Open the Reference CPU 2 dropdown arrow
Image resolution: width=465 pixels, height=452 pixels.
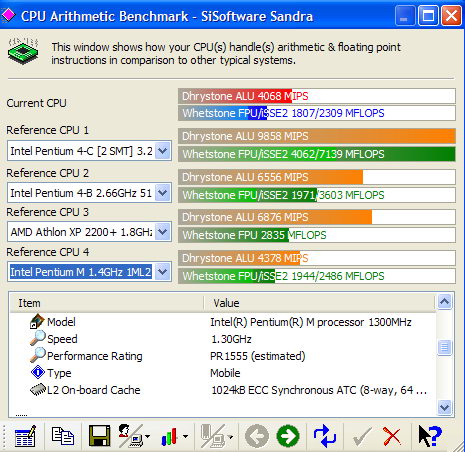click(163, 193)
